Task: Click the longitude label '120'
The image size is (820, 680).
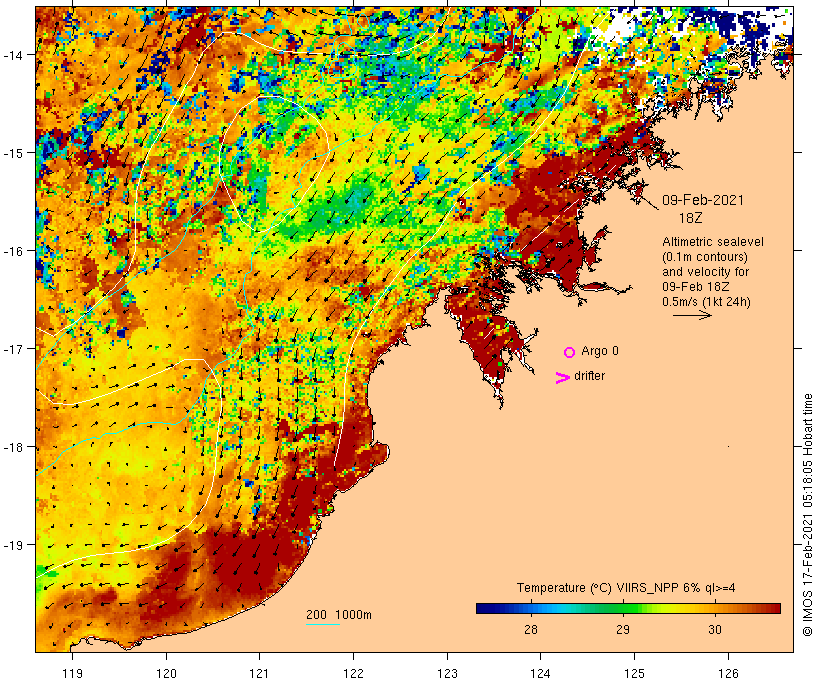Action: click(166, 673)
